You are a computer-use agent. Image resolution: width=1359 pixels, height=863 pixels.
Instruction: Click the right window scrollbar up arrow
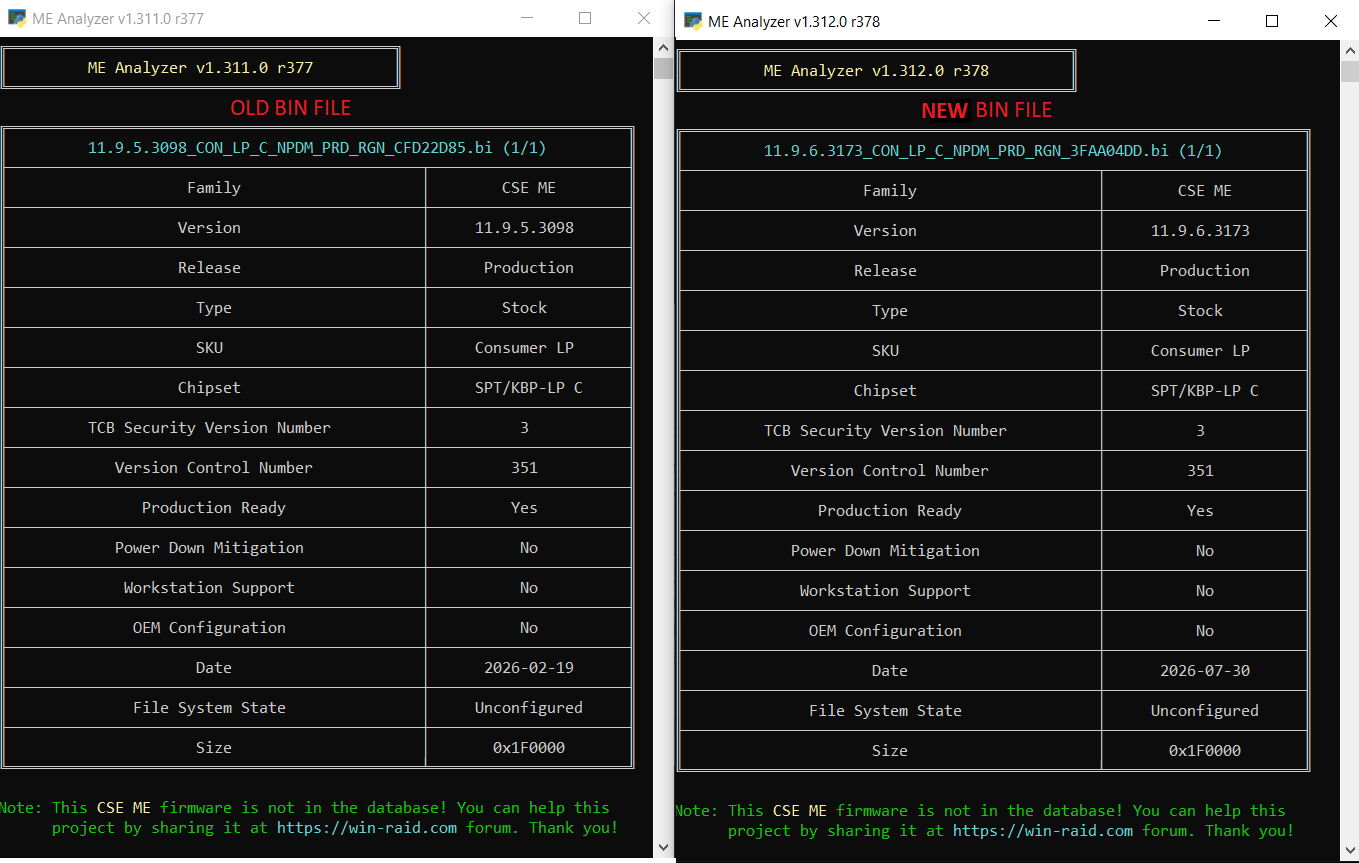click(x=1349, y=50)
